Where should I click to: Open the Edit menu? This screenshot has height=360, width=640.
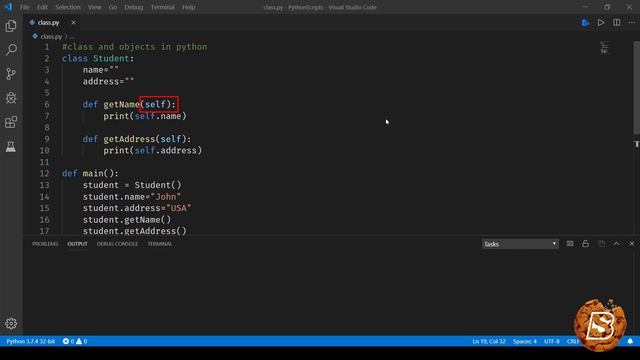(42, 7)
